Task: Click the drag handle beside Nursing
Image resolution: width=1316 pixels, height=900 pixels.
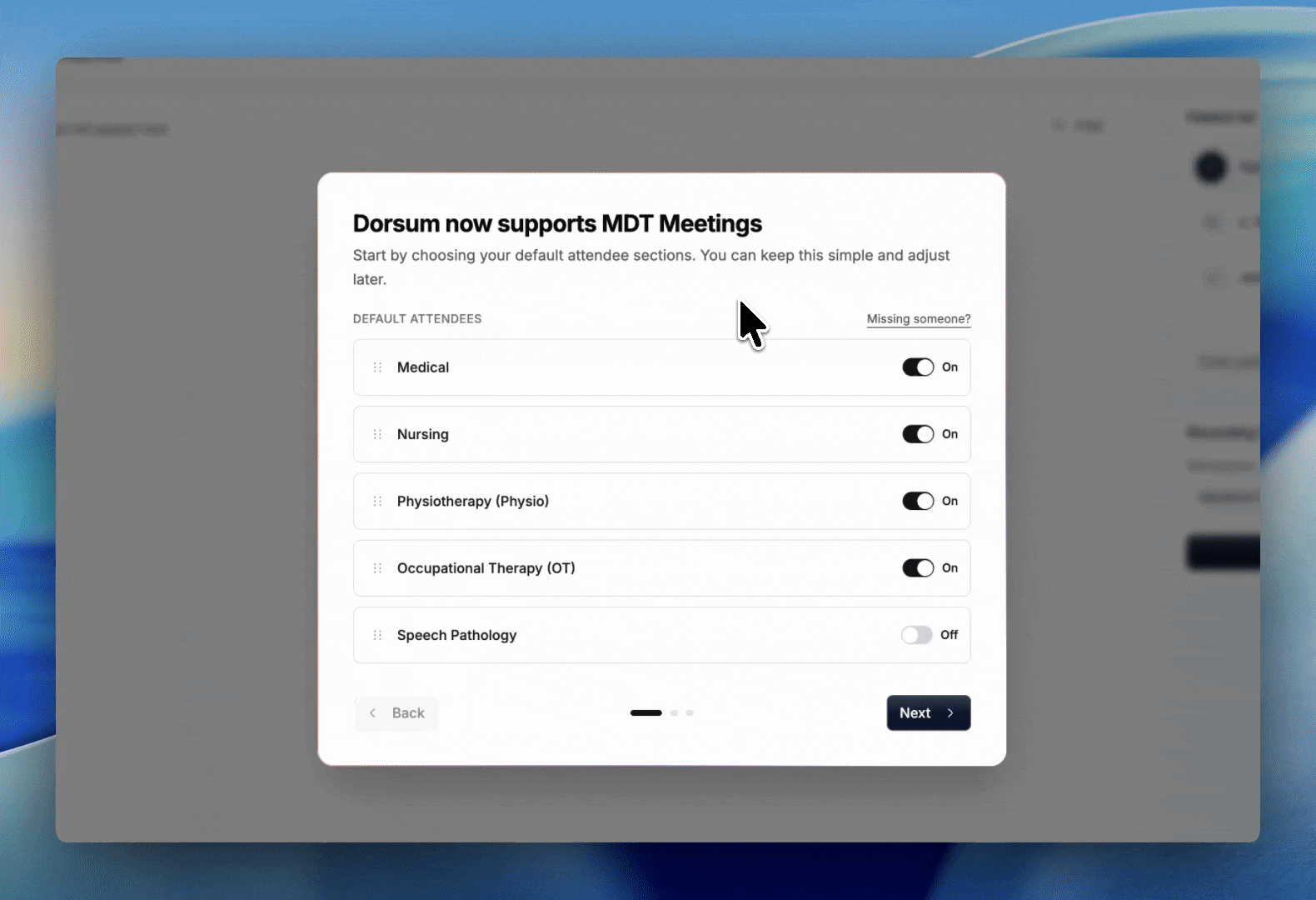Action: [x=377, y=434]
